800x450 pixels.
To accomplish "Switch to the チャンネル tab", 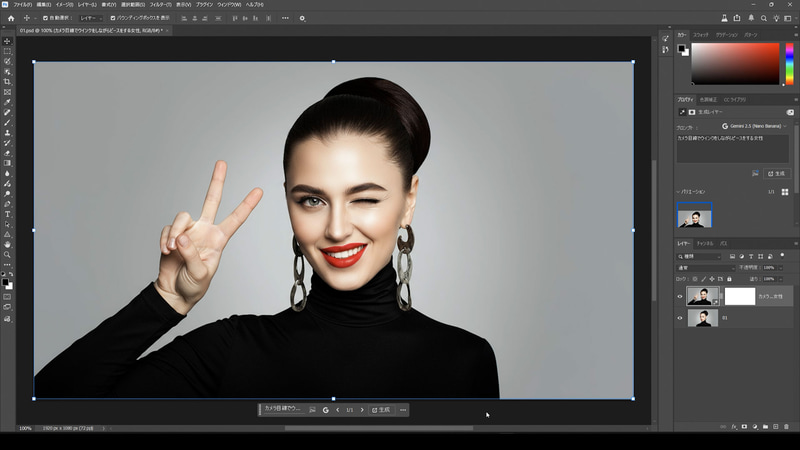I will (x=705, y=244).
